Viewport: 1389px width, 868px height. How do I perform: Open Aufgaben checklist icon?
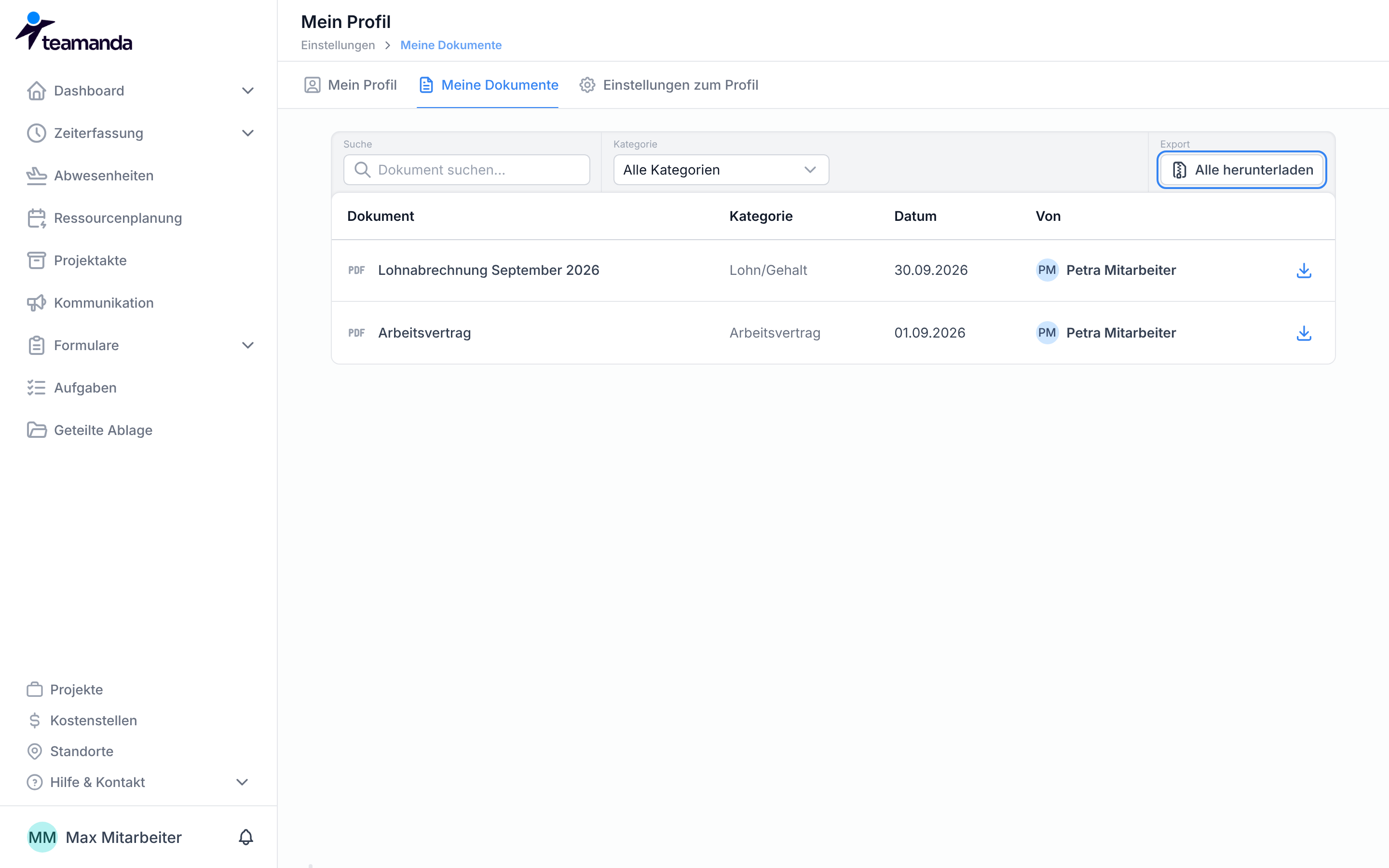37,388
